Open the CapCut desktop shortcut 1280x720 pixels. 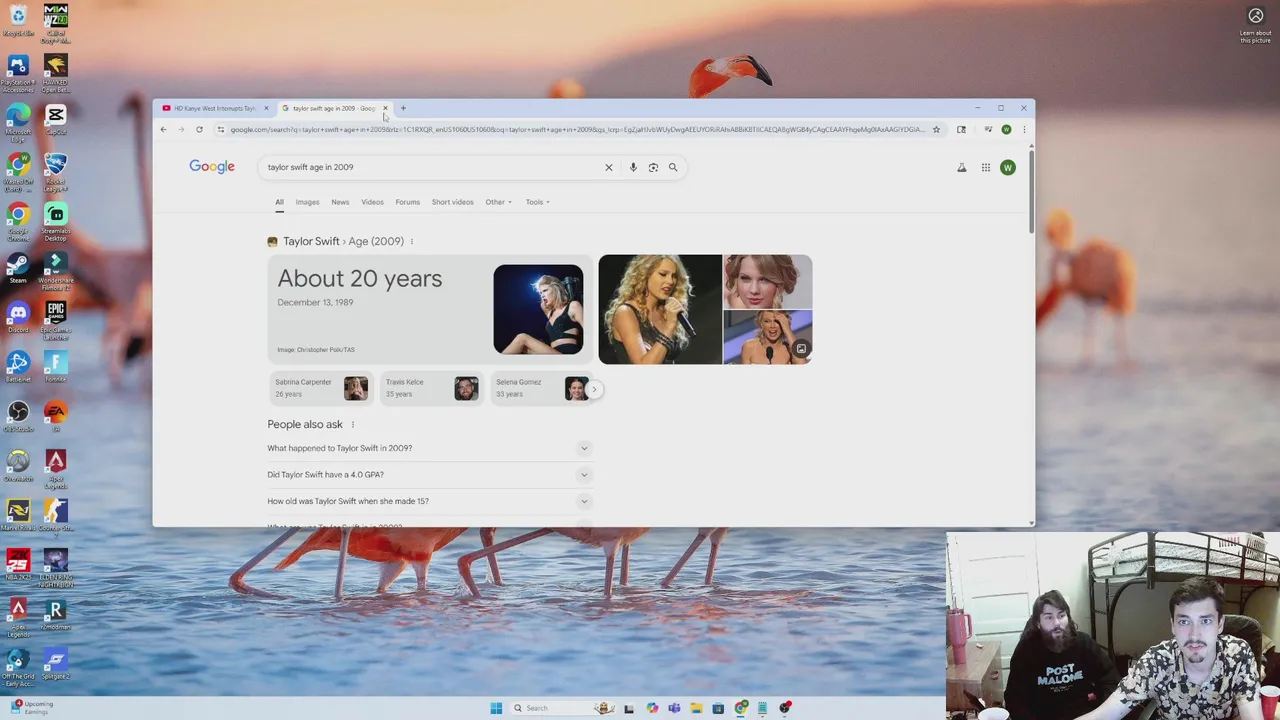pyautogui.click(x=55, y=118)
